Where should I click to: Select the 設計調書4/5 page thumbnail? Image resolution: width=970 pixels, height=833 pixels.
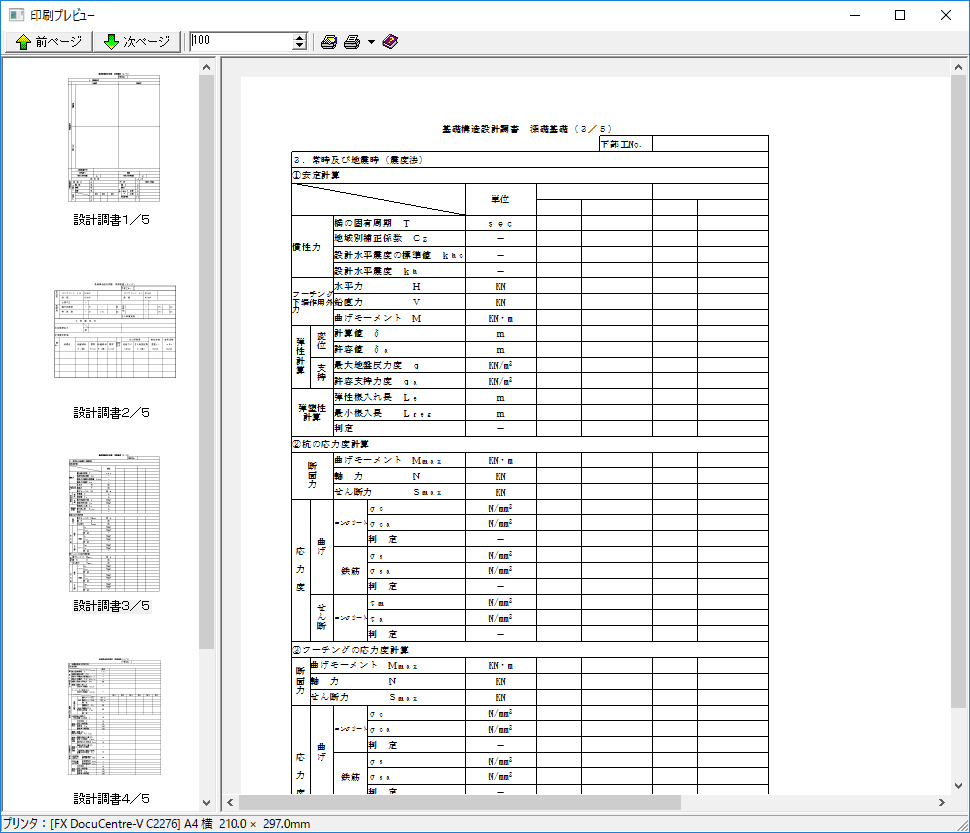coord(114,717)
